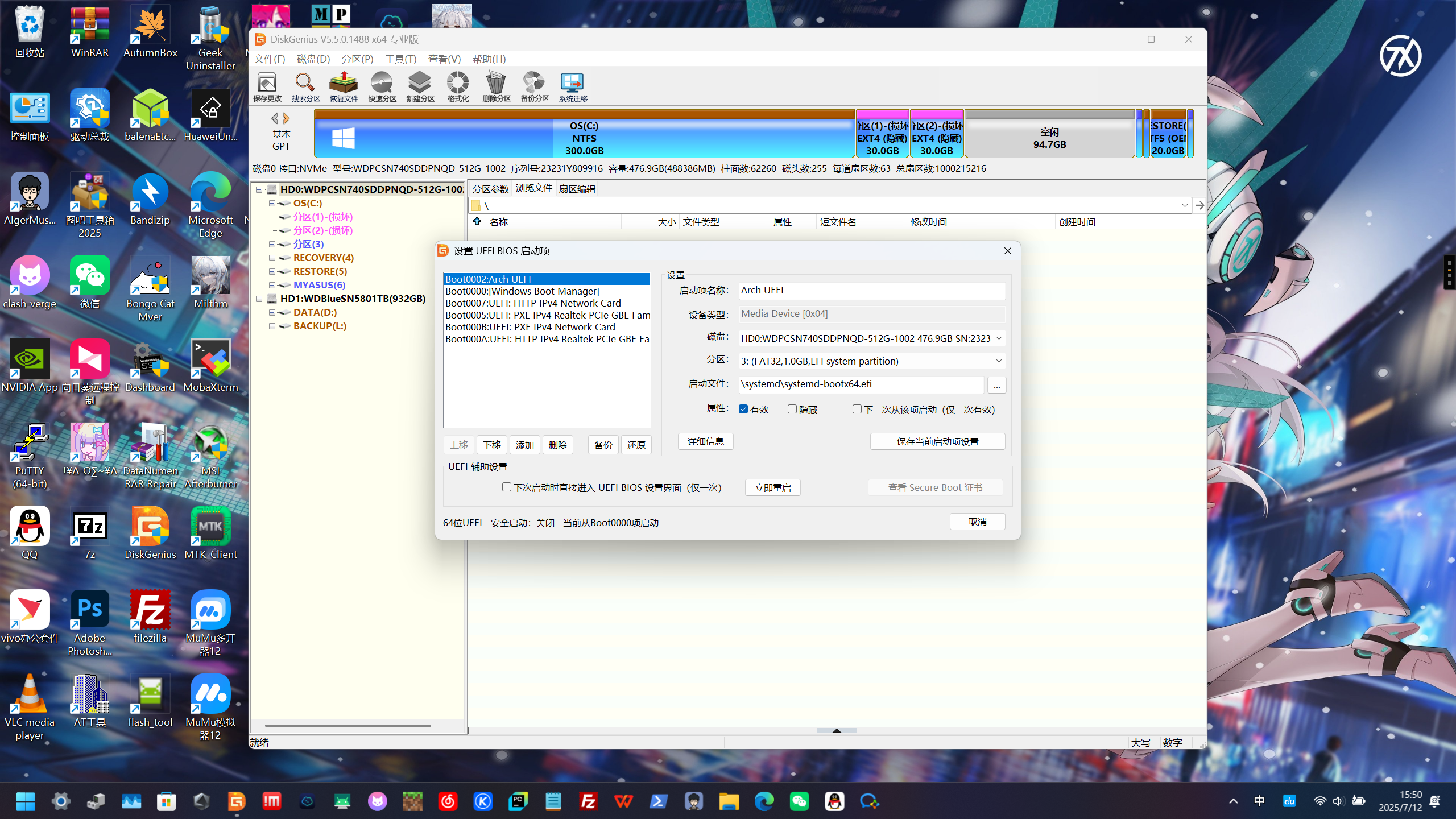Click the Search Partitions (搜索分区) icon
This screenshot has height=819, width=1456.
(x=305, y=86)
